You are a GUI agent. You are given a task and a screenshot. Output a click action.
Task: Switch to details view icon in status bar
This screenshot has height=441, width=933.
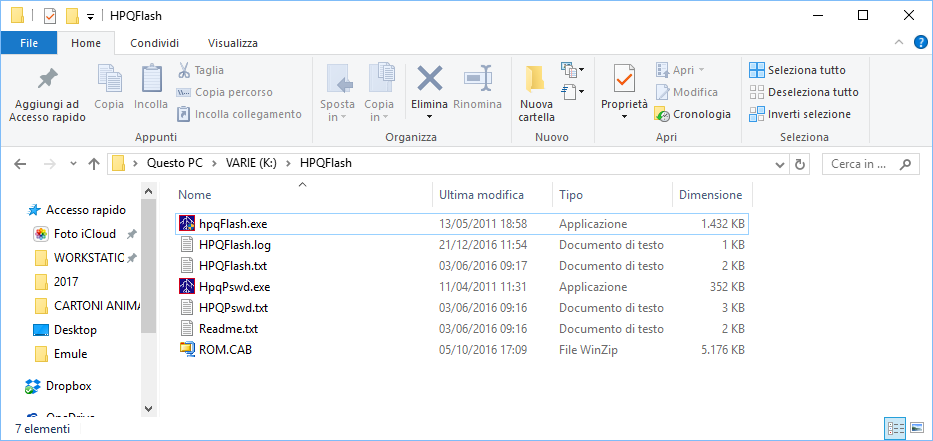[x=896, y=428]
